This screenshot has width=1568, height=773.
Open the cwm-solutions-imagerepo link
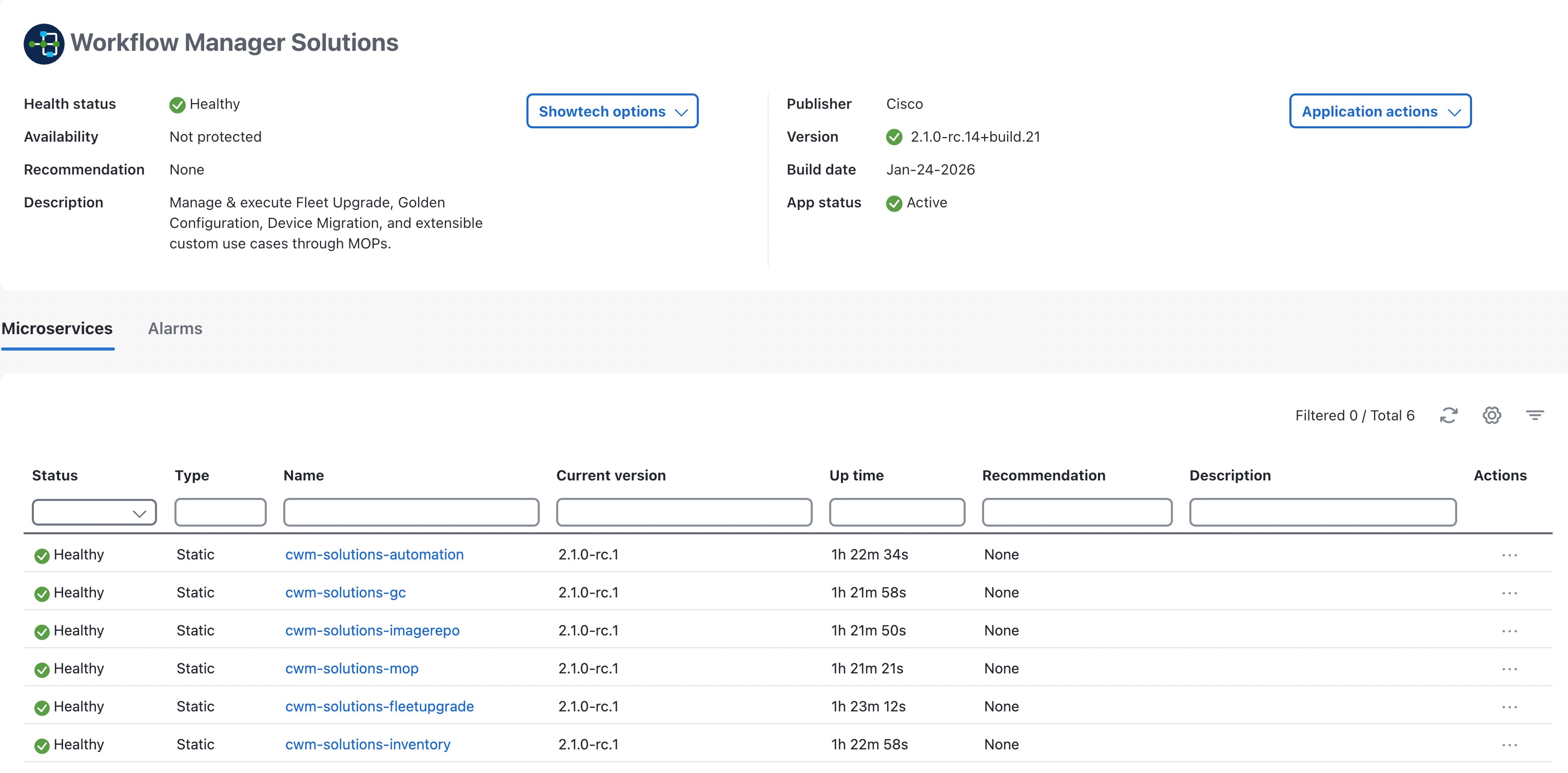point(372,630)
